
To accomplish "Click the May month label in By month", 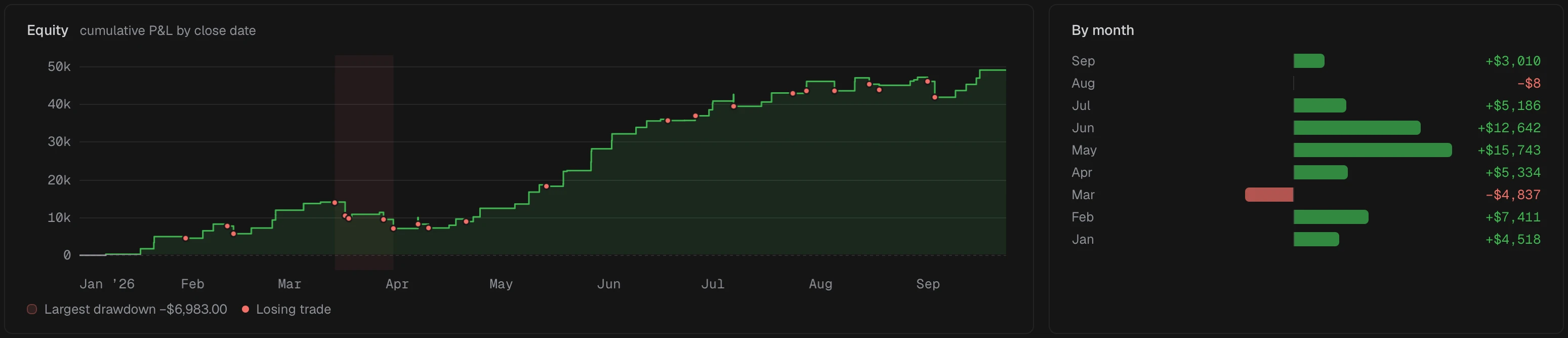I will [1084, 151].
